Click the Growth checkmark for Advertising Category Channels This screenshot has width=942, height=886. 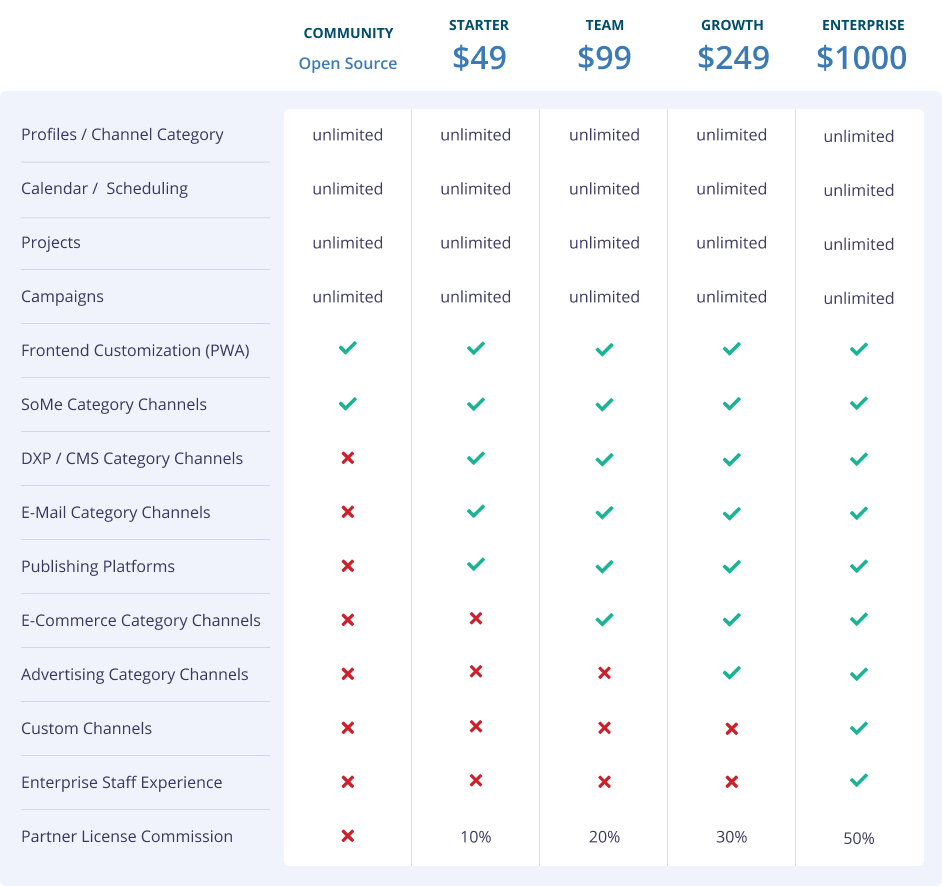click(732, 674)
